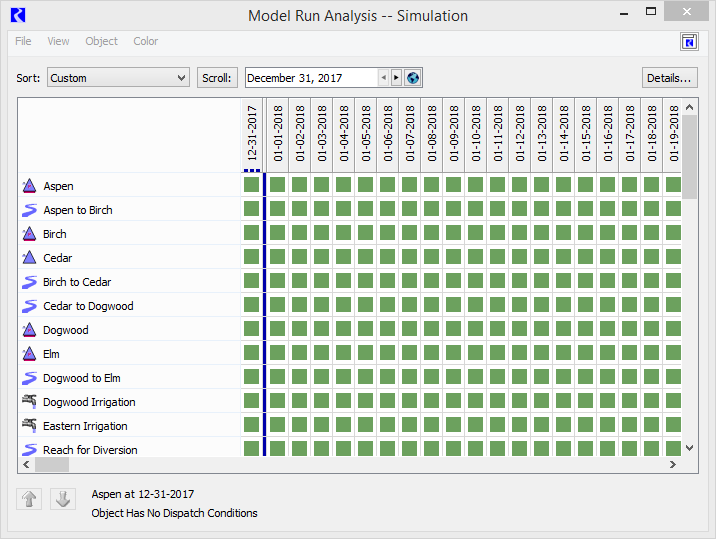716x539 pixels.
Task: Click the Dogwood Irrigation water user icon
Action: click(x=29, y=402)
